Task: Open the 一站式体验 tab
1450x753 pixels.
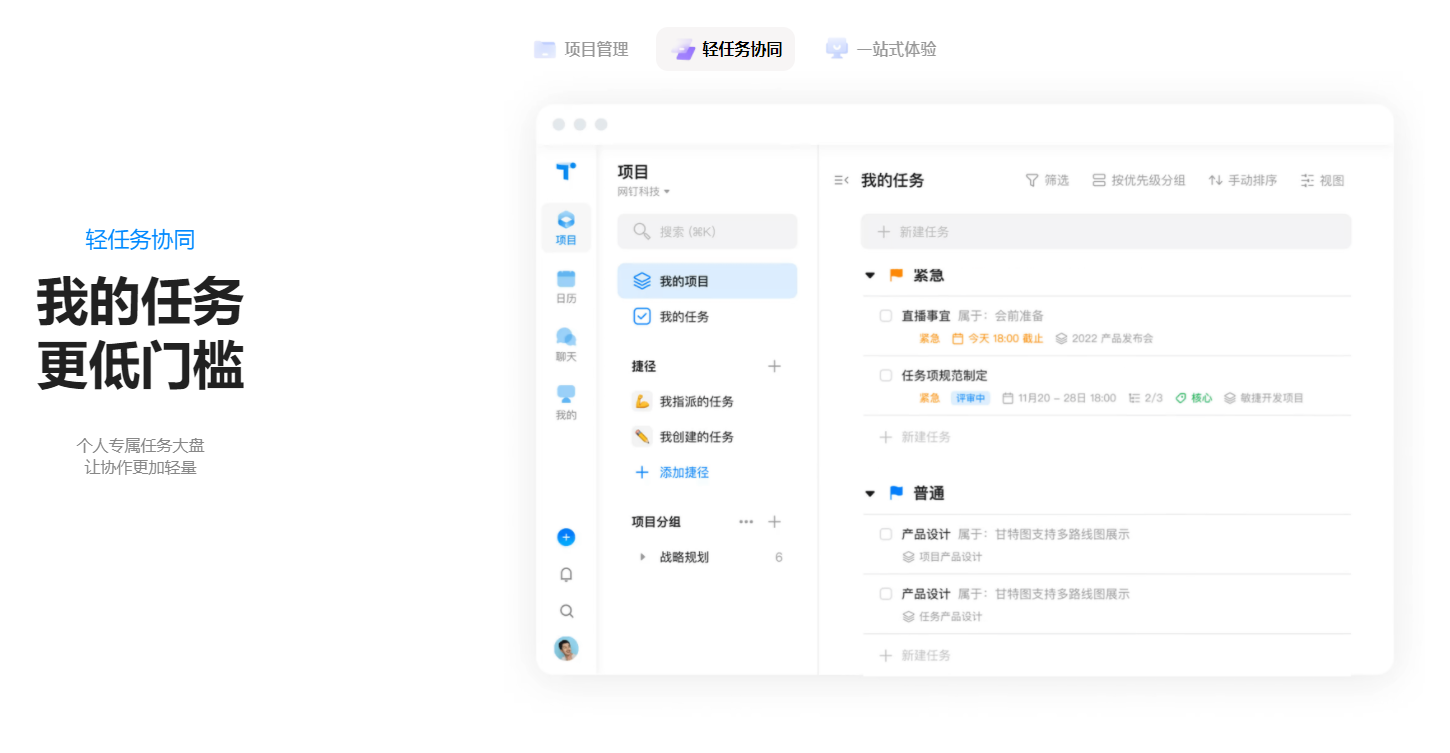Action: click(881, 49)
